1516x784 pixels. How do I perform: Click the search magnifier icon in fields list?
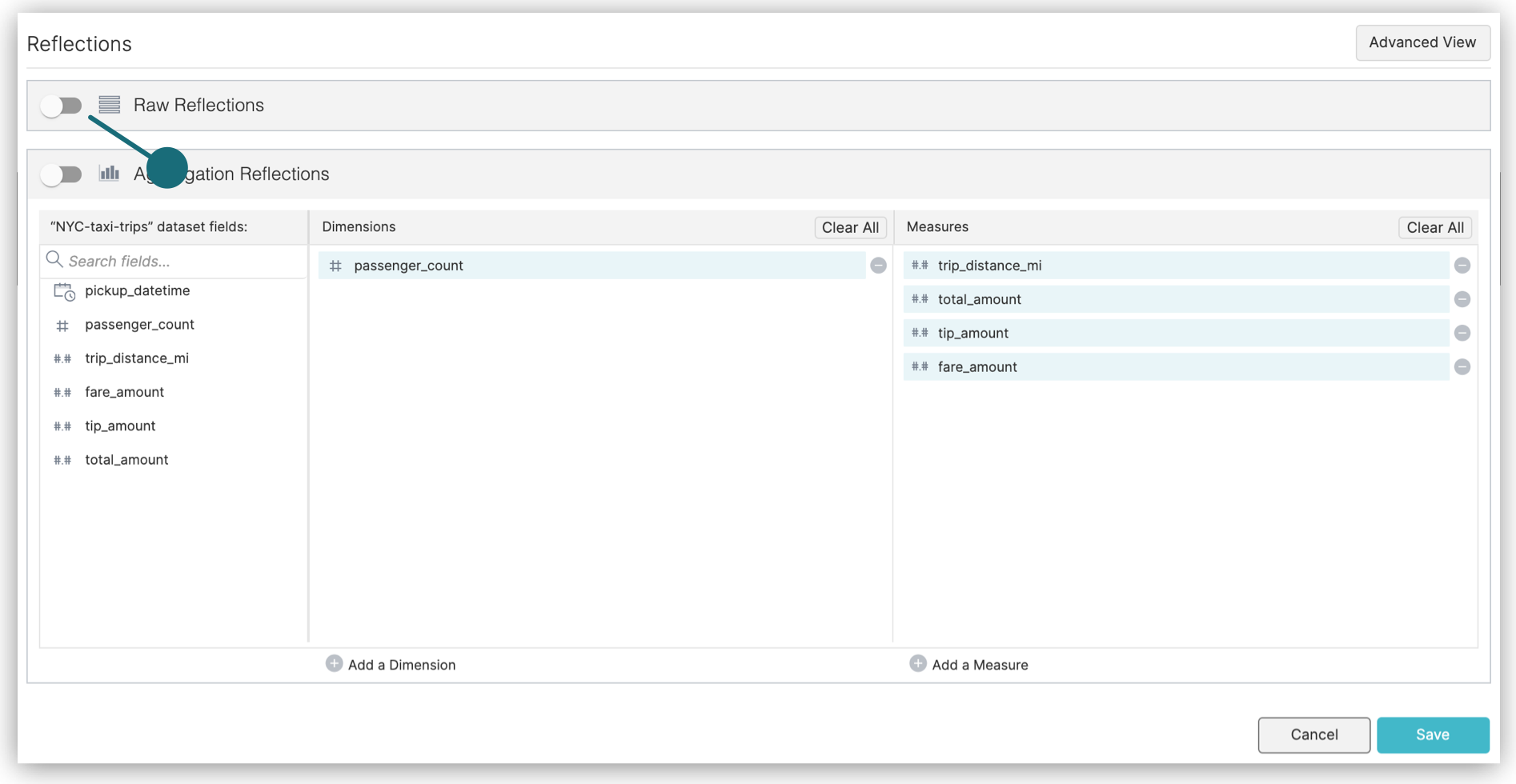[54, 260]
